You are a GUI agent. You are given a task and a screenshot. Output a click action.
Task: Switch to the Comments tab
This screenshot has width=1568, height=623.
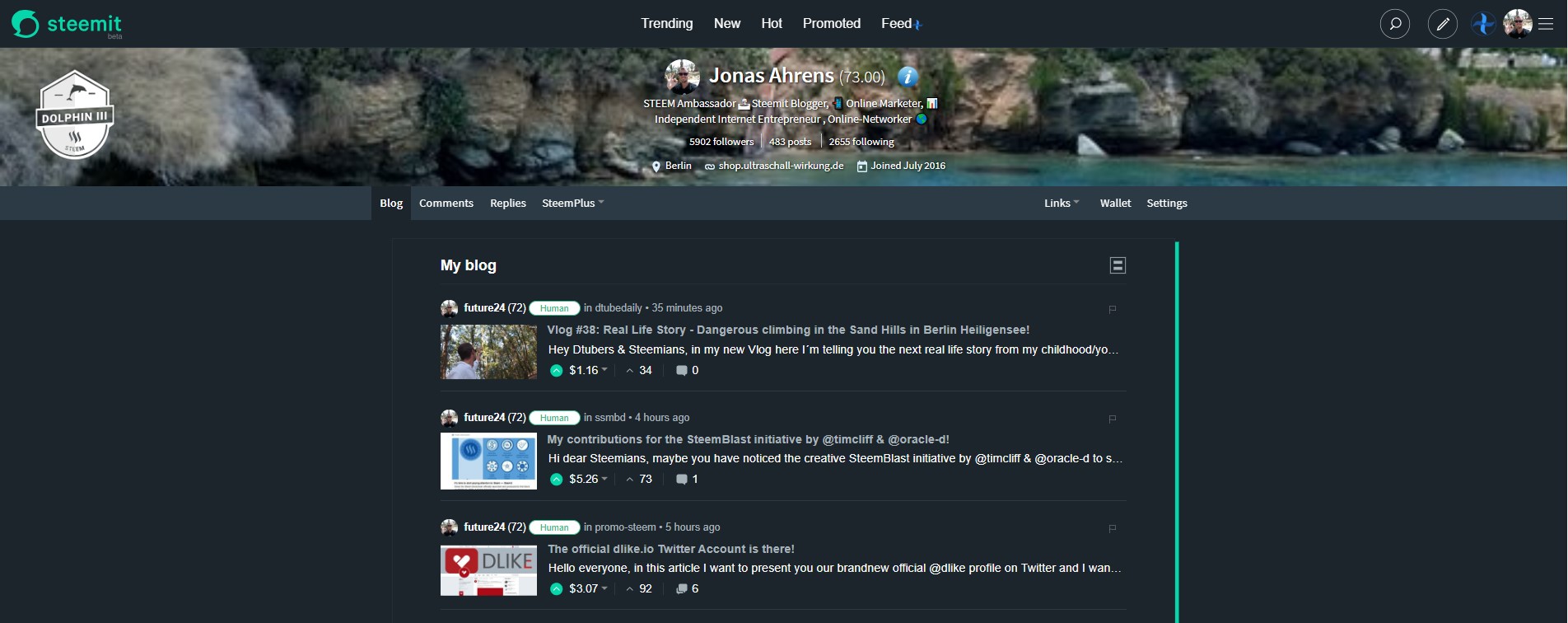(x=446, y=204)
